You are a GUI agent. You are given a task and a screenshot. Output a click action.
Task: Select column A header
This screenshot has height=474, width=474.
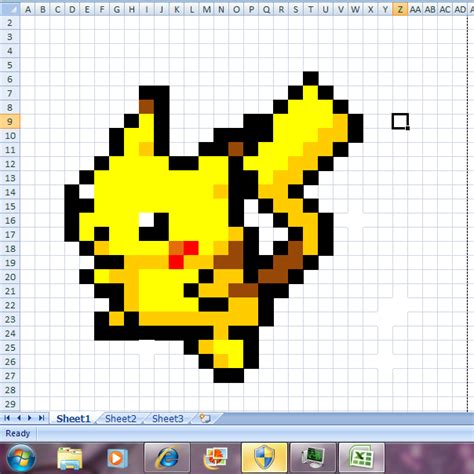click(x=28, y=9)
